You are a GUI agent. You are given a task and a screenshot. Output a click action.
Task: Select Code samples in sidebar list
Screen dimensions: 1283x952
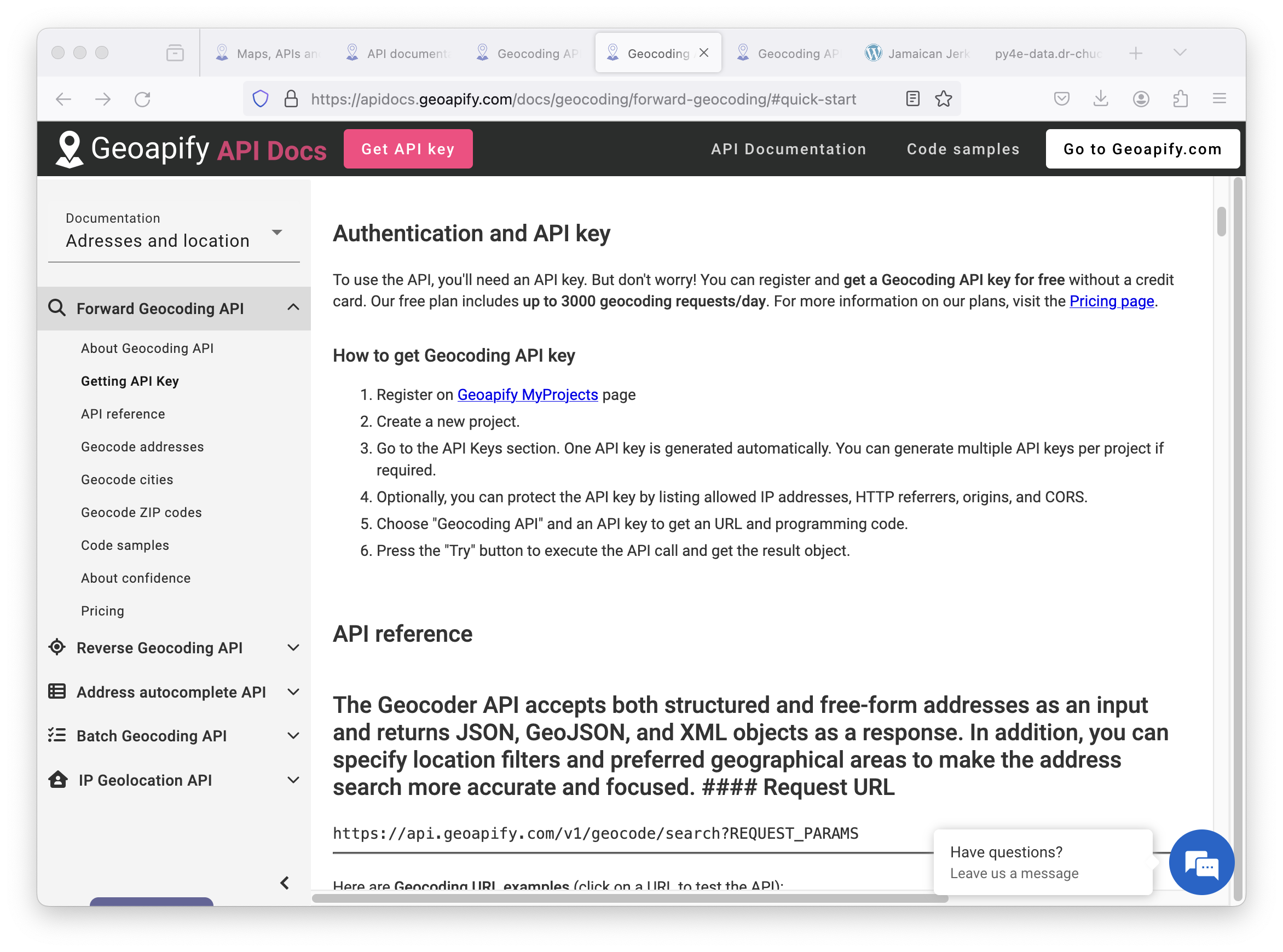click(x=125, y=545)
